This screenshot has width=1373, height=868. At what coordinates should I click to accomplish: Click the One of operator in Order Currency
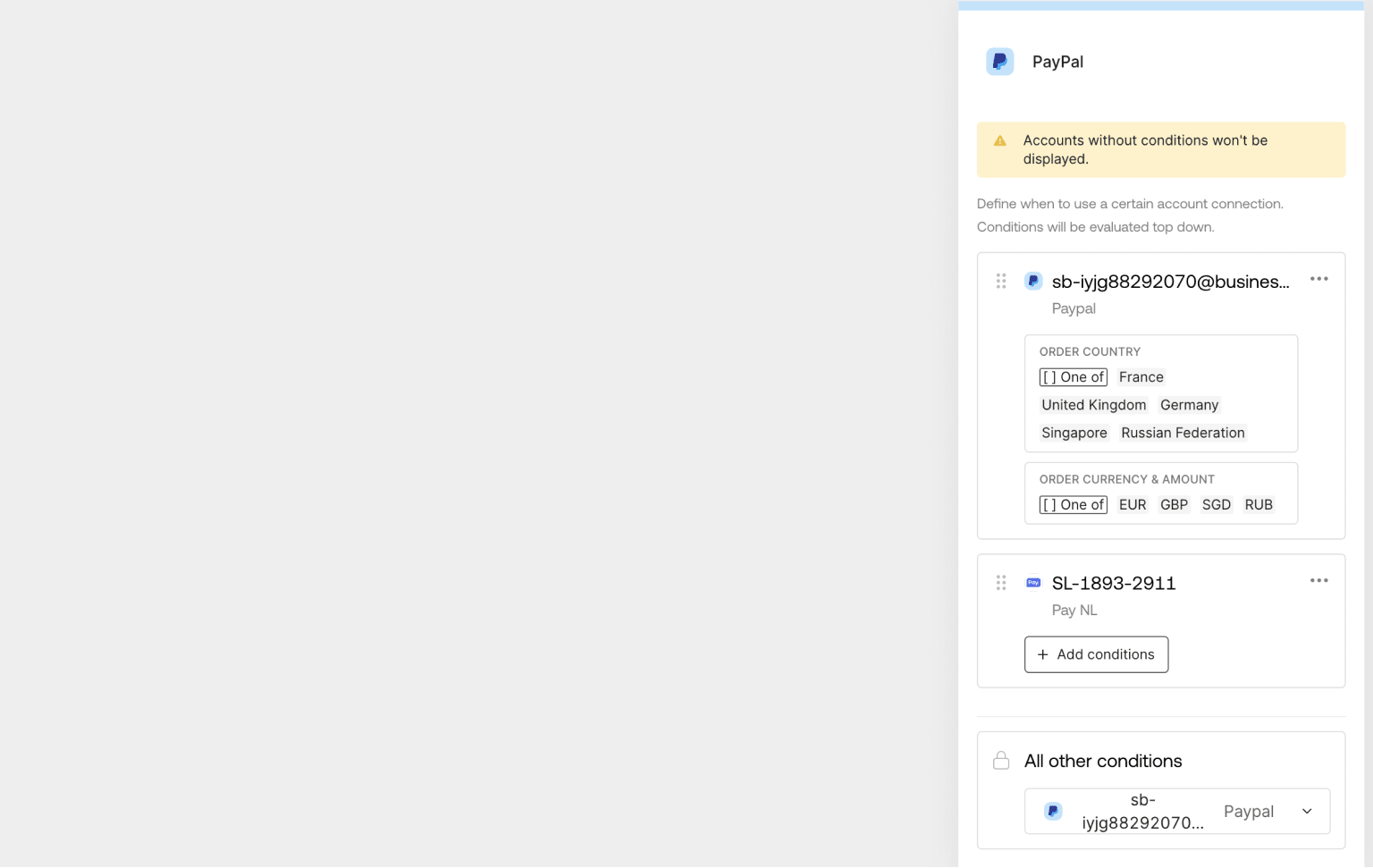(x=1073, y=505)
